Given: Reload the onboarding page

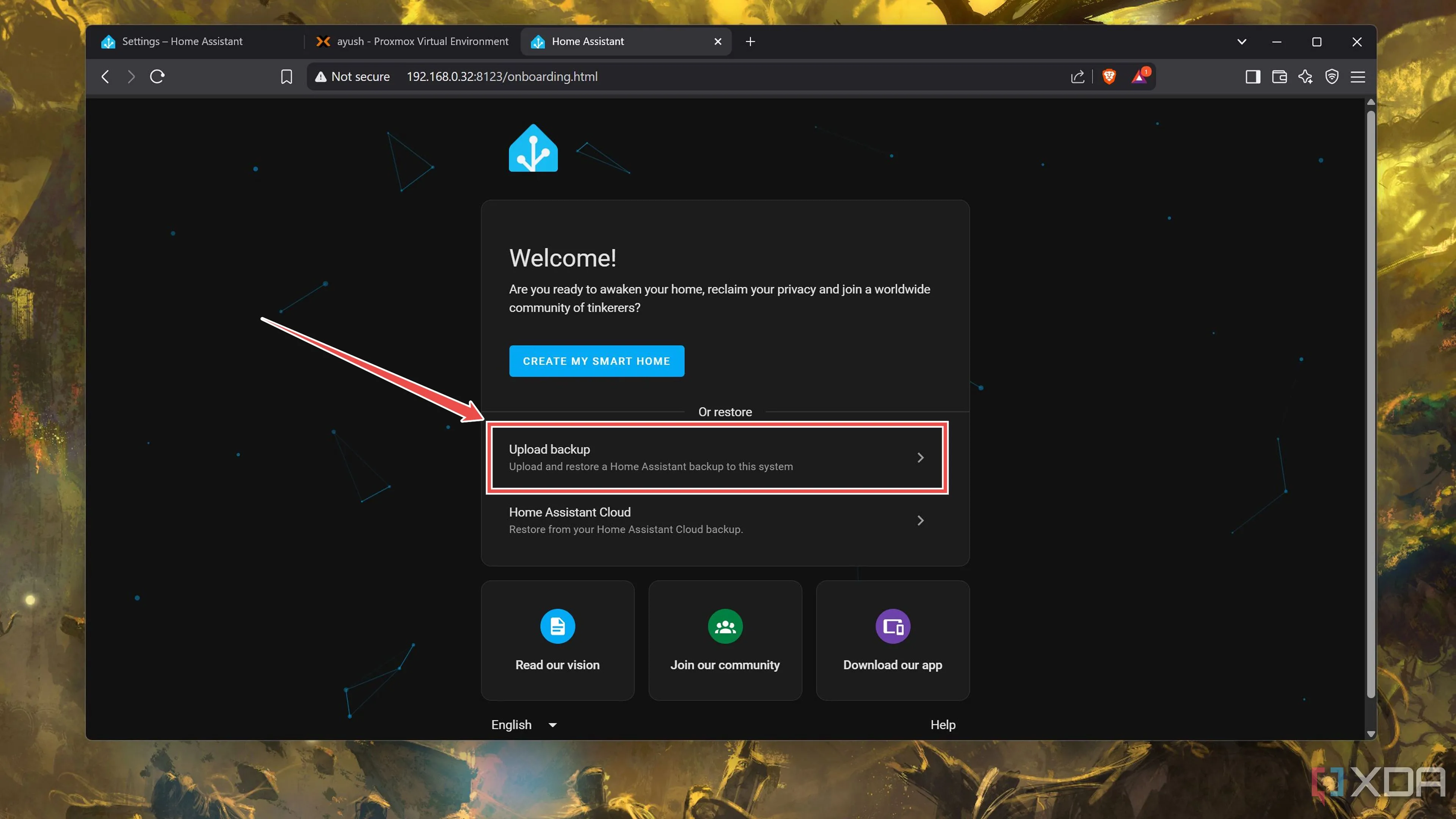Looking at the screenshot, I should [x=157, y=76].
